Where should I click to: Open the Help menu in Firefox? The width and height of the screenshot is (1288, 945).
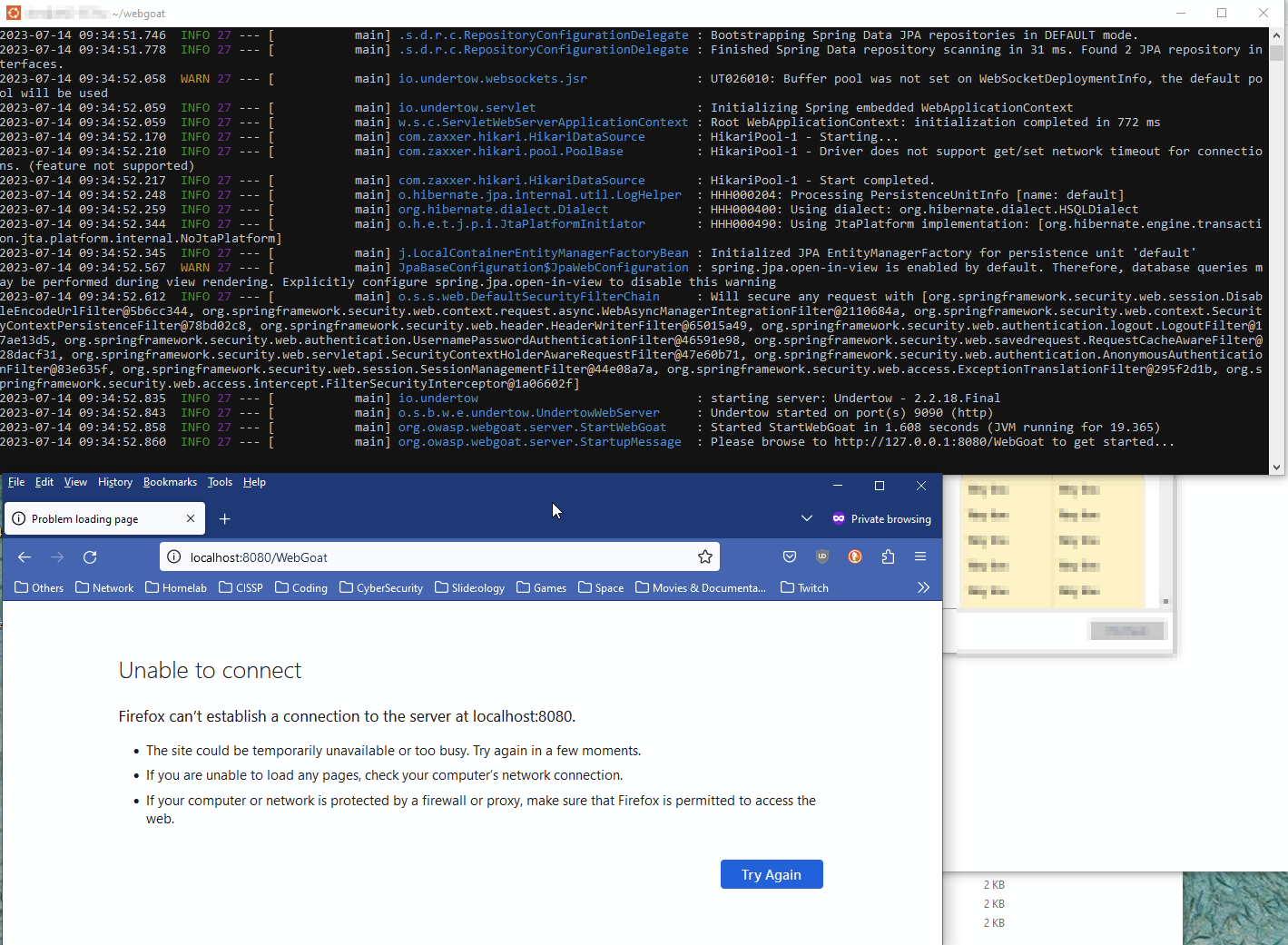click(254, 482)
